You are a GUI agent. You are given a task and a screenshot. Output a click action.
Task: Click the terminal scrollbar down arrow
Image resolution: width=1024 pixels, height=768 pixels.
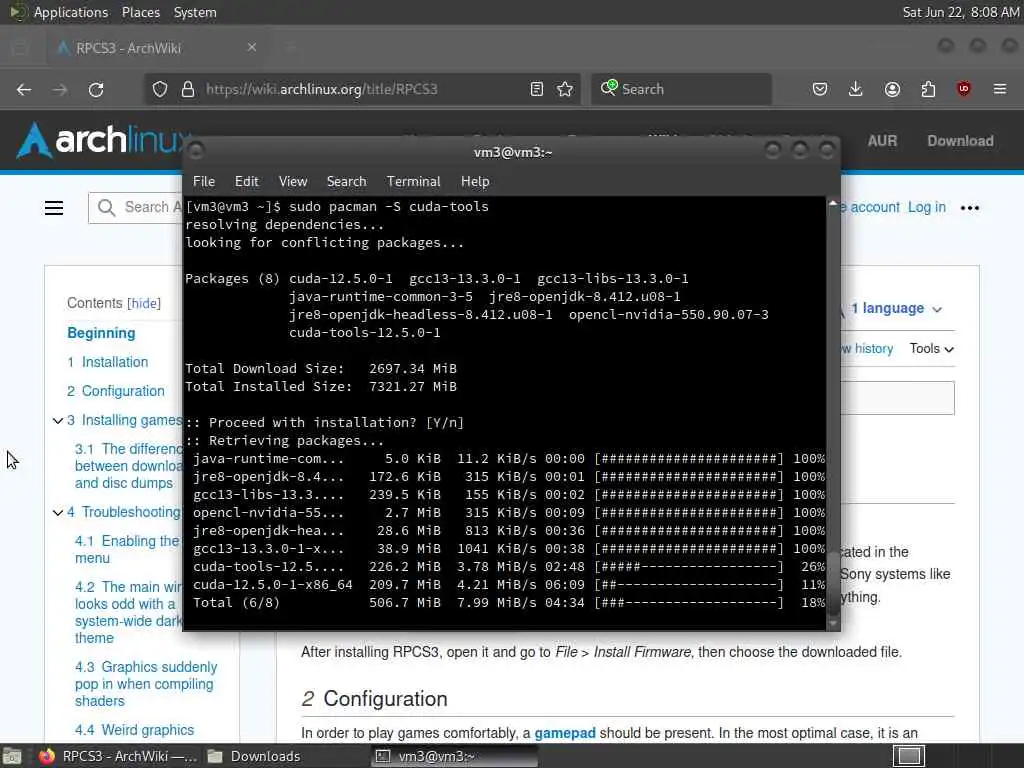tap(833, 624)
